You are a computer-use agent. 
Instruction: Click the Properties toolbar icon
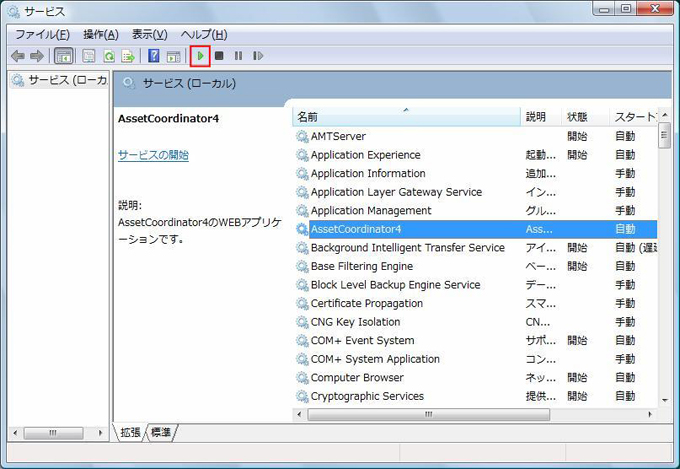click(x=89, y=56)
